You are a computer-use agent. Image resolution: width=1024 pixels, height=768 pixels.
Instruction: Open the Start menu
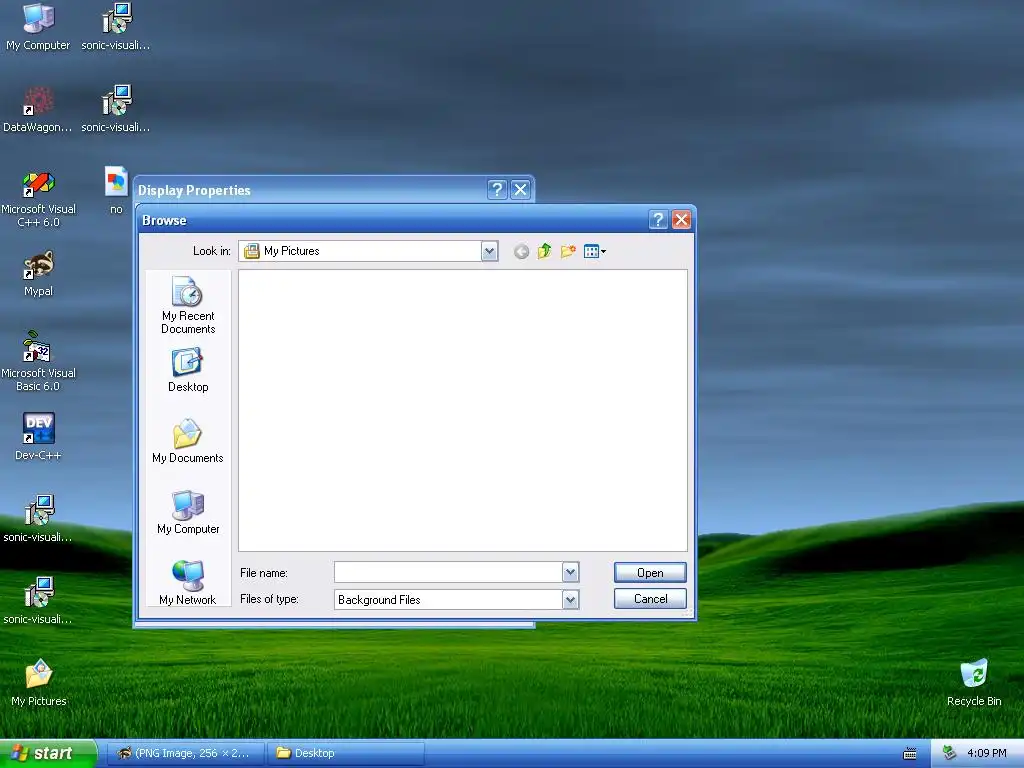pyautogui.click(x=47, y=753)
